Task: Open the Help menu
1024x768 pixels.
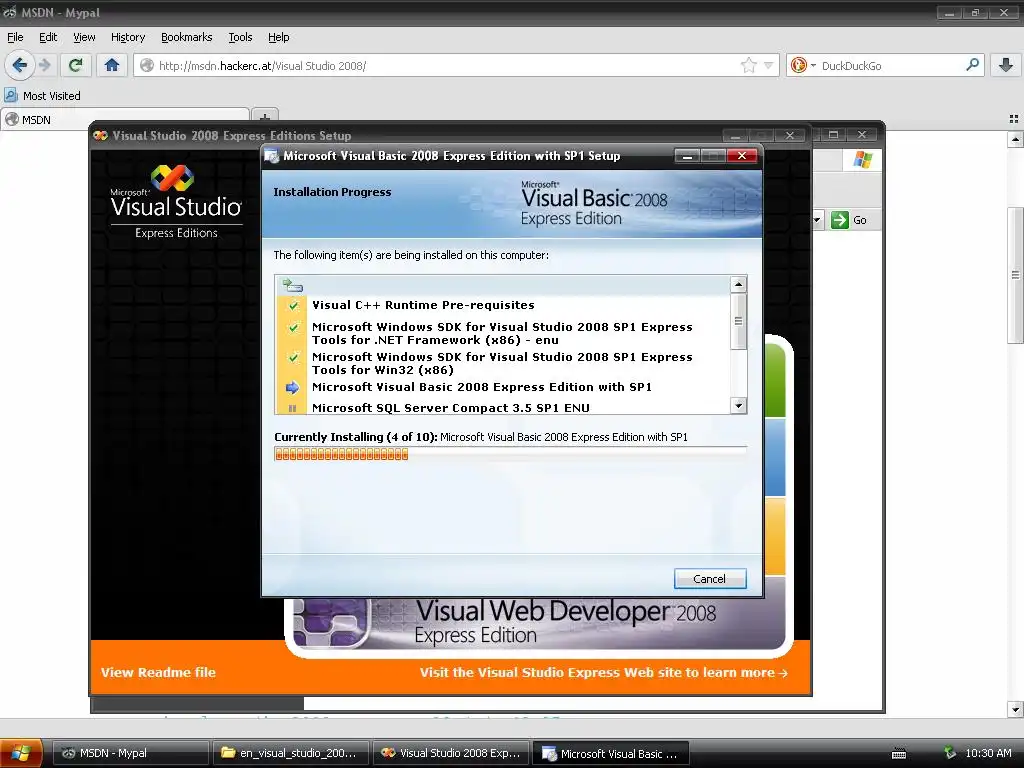Action: pyautogui.click(x=278, y=37)
